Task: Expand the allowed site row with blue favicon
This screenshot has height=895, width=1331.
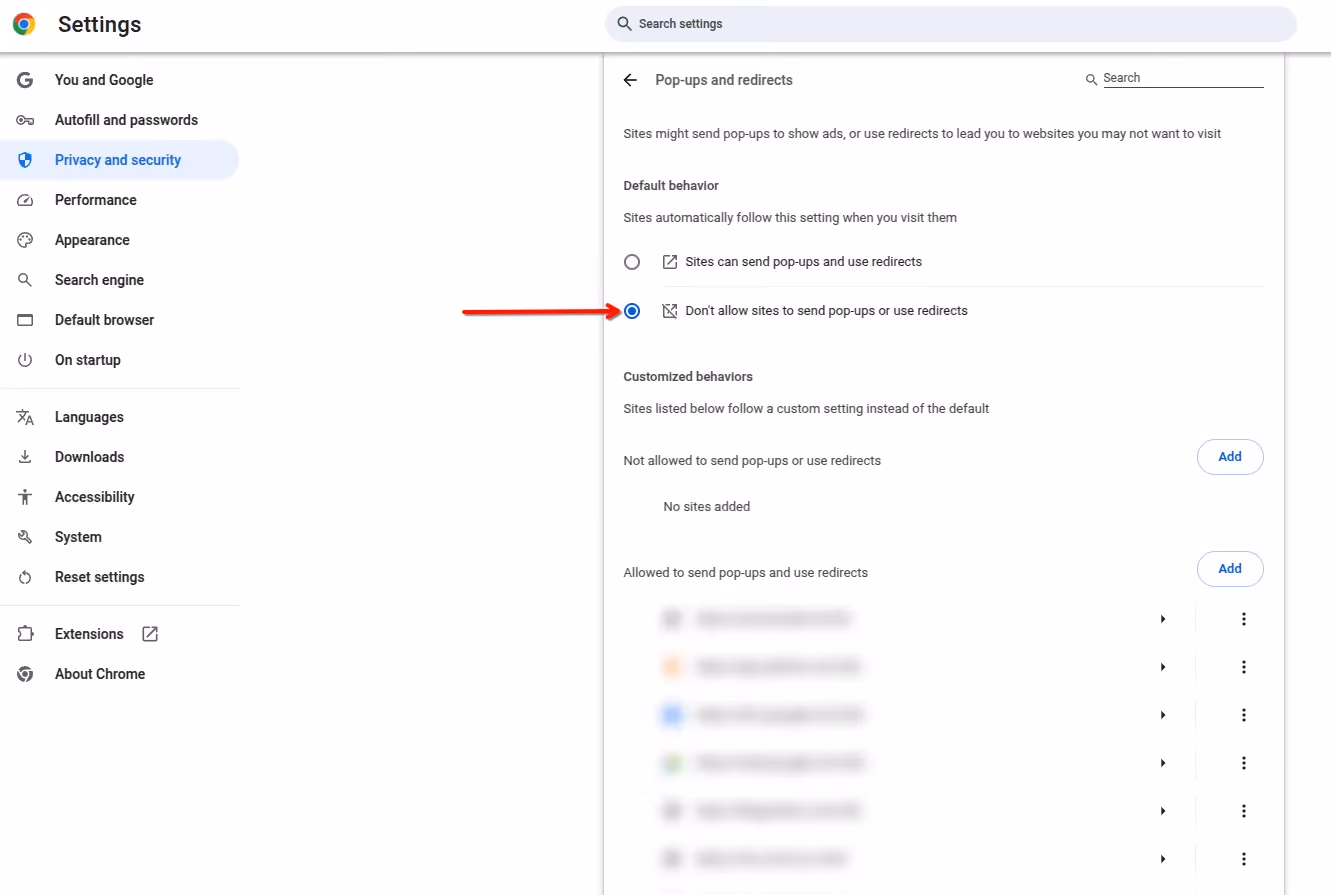Action: 1163,715
